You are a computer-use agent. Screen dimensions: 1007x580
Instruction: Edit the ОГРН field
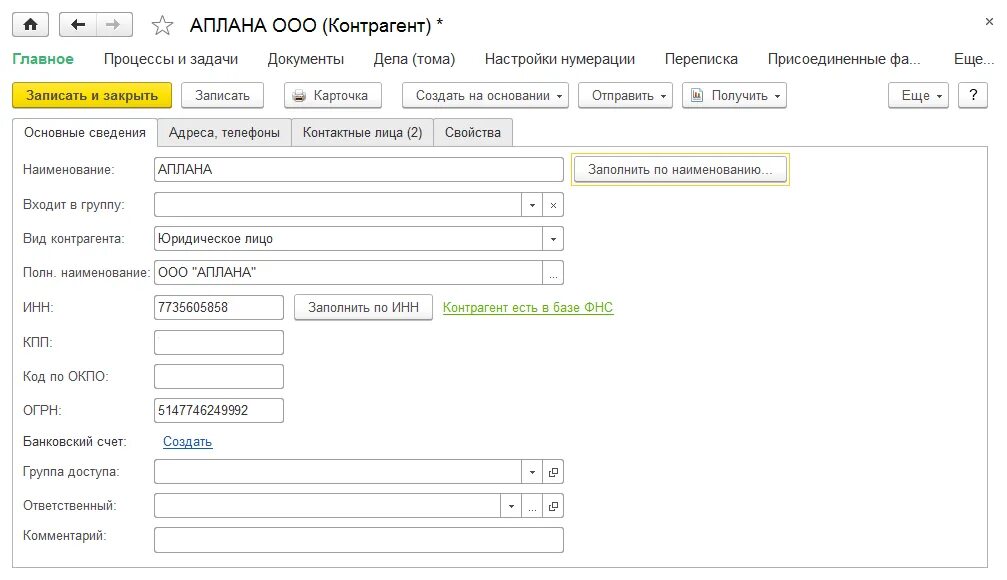218,410
